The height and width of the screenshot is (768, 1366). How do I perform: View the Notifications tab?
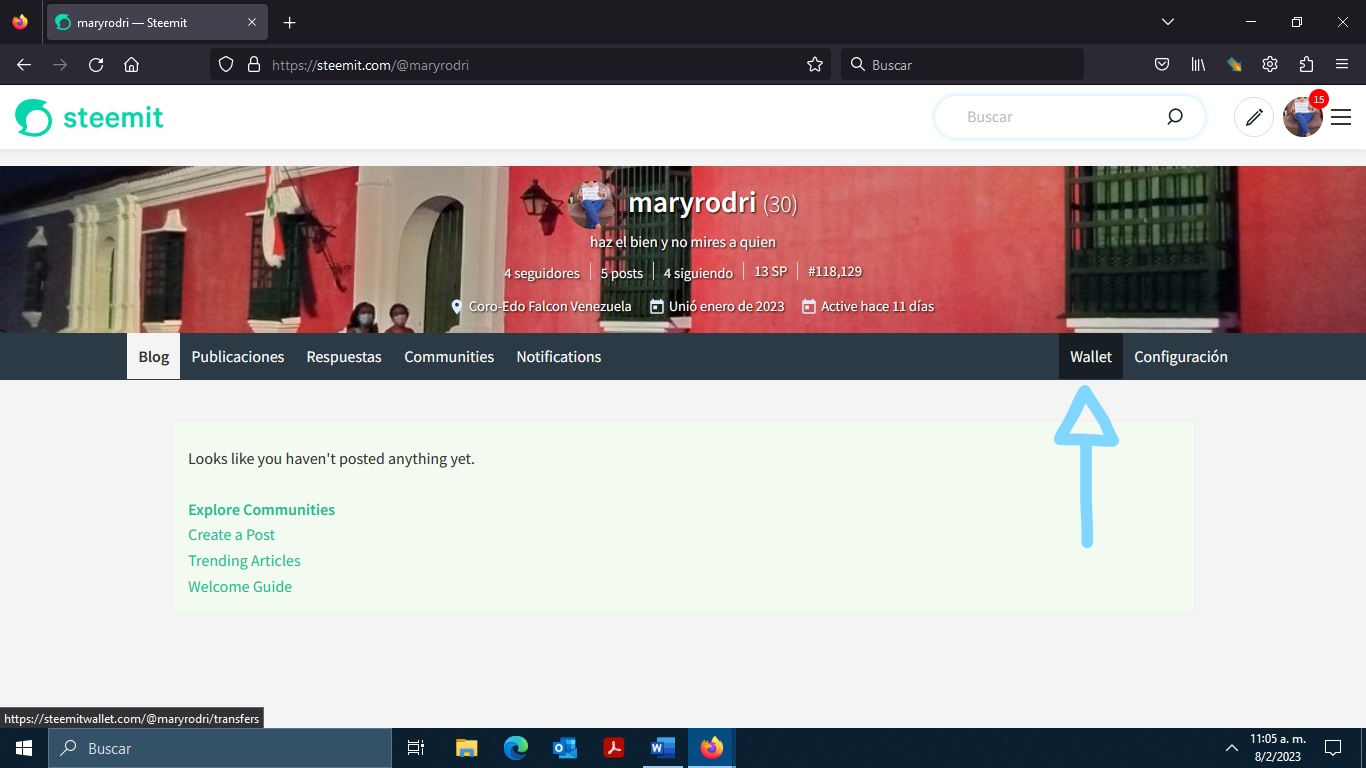(x=559, y=357)
